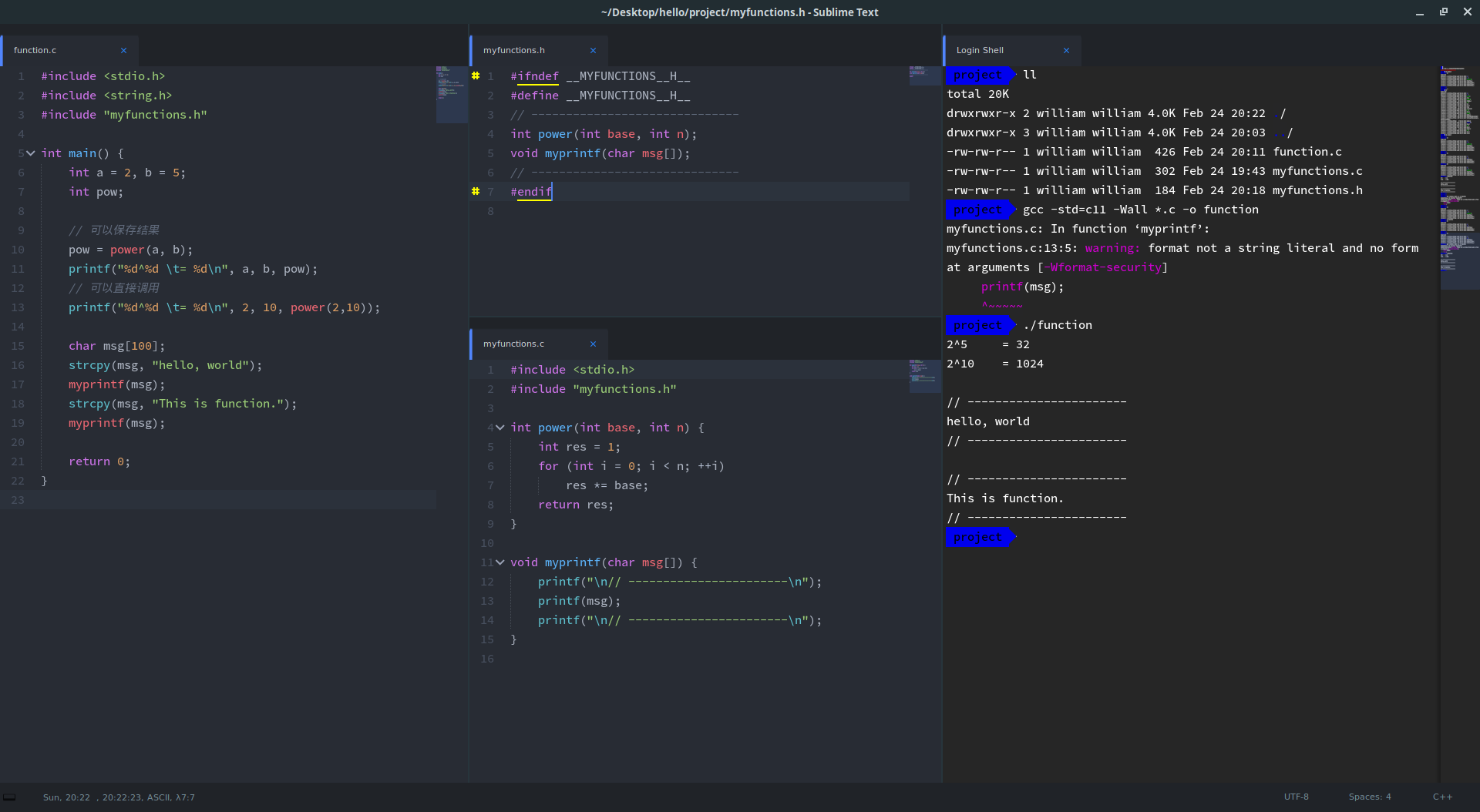
Task: Click the 'for (int i = 0; i < n; ++i)' line
Action: pos(631,466)
